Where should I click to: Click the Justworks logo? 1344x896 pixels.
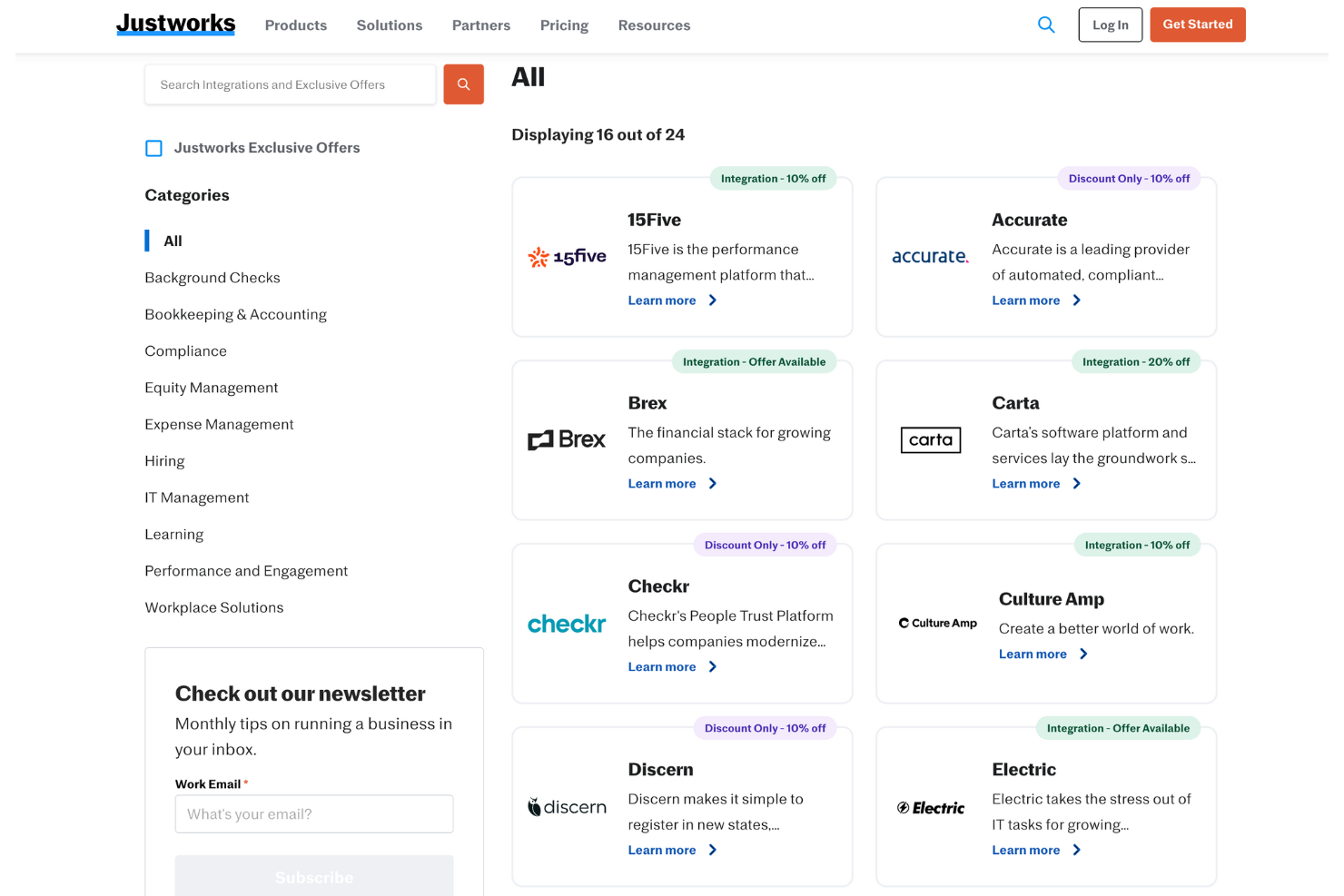click(x=175, y=25)
